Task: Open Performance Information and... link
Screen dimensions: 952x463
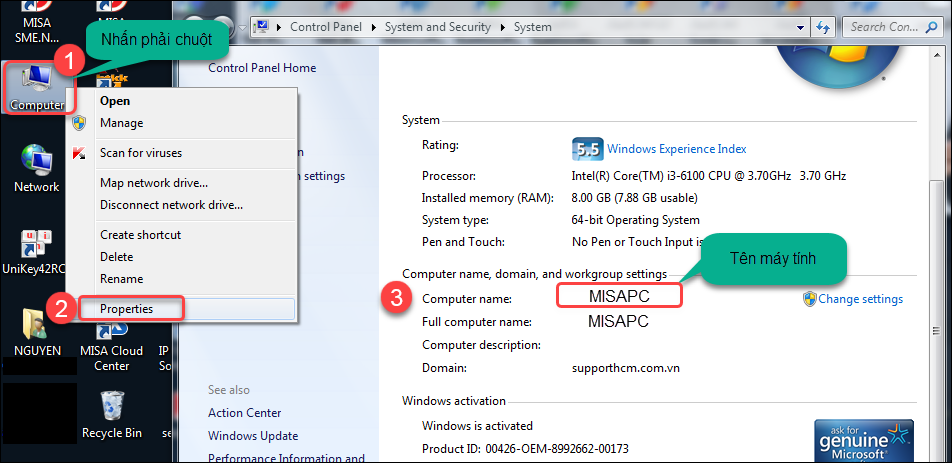Action: (286, 458)
